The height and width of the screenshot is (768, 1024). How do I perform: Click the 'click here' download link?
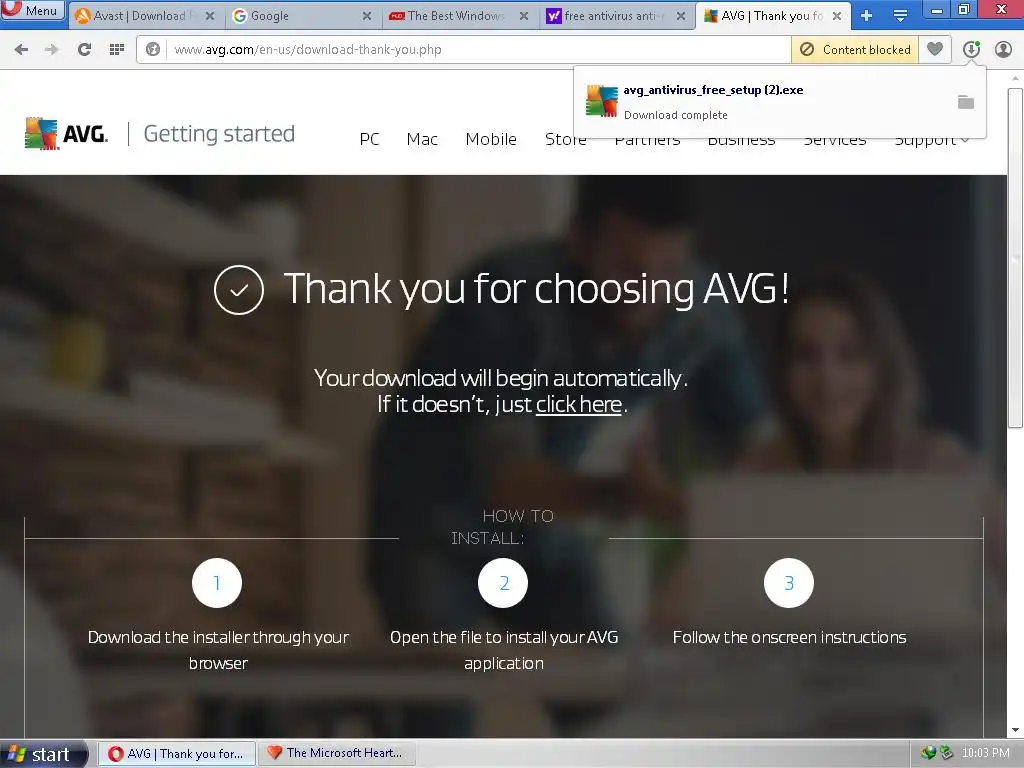point(579,404)
